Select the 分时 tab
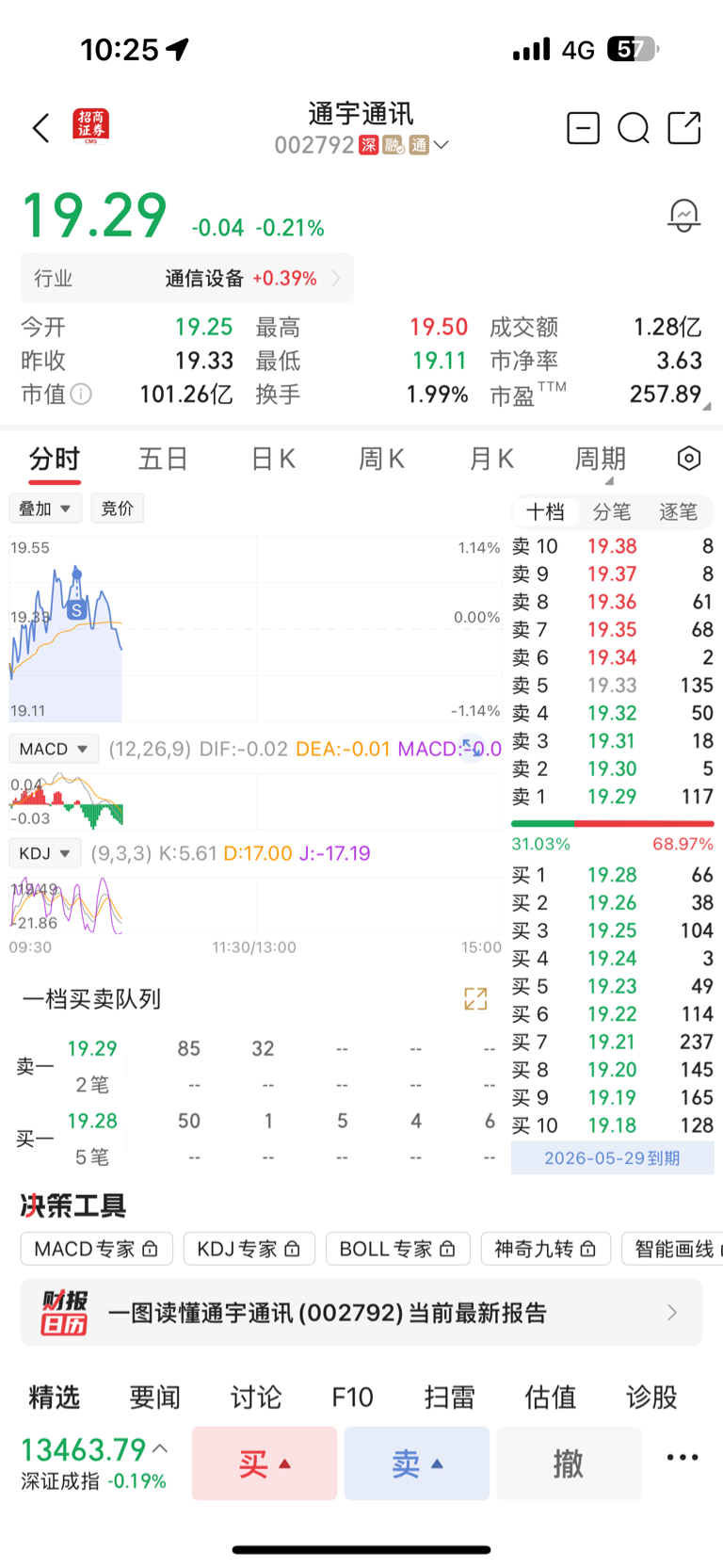Screen dimensions: 723x1568 pos(55,460)
